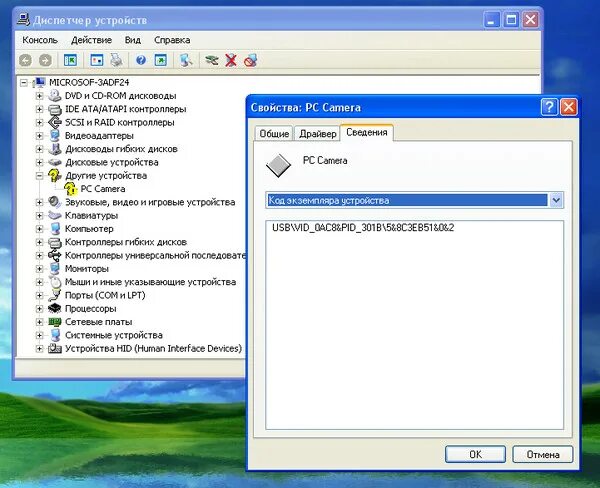Click the blue Help question mark icon
Screen dimensions: 600x488
pyautogui.click(x=141, y=60)
